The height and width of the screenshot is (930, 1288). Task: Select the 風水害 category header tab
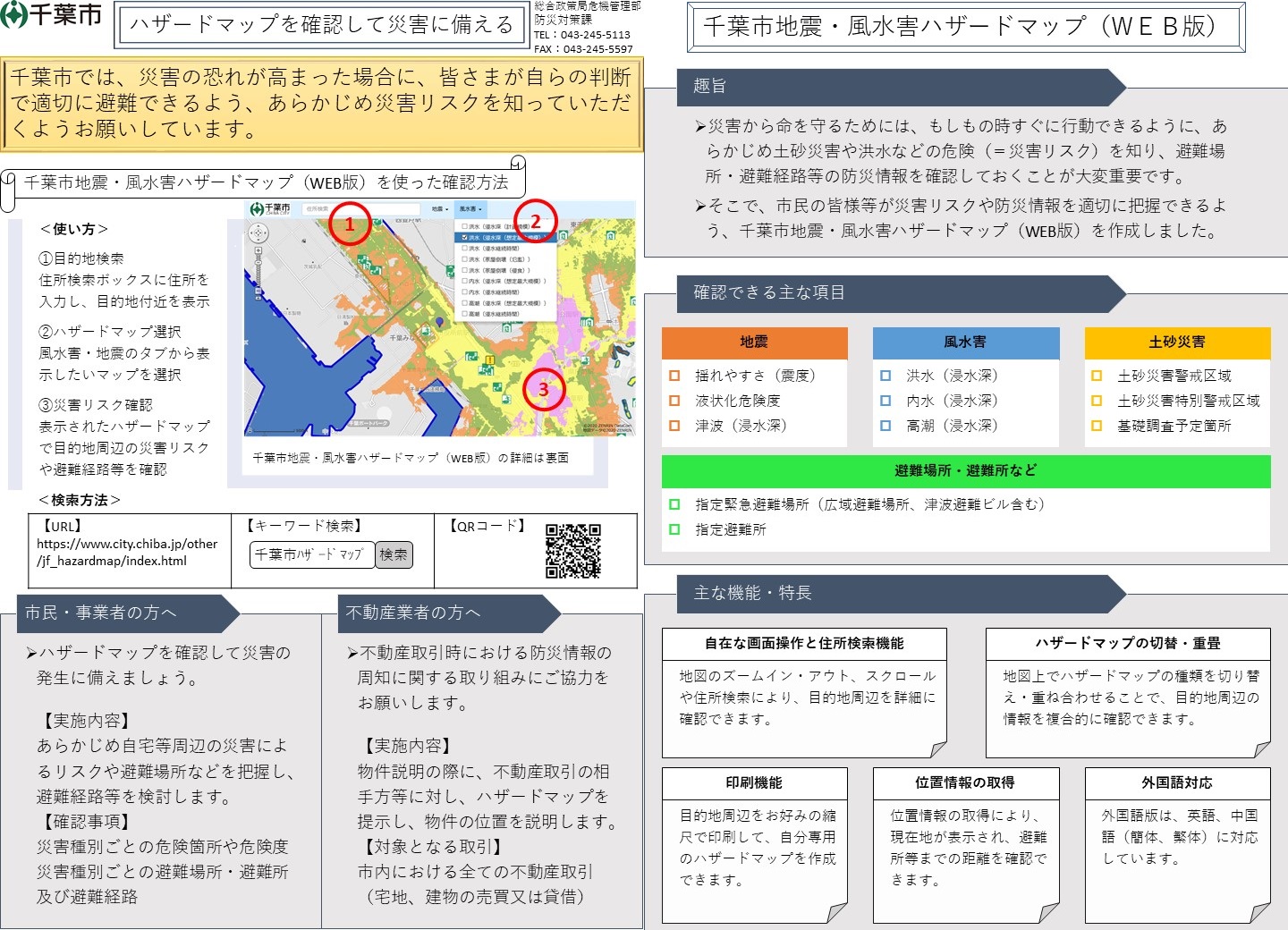(x=965, y=342)
